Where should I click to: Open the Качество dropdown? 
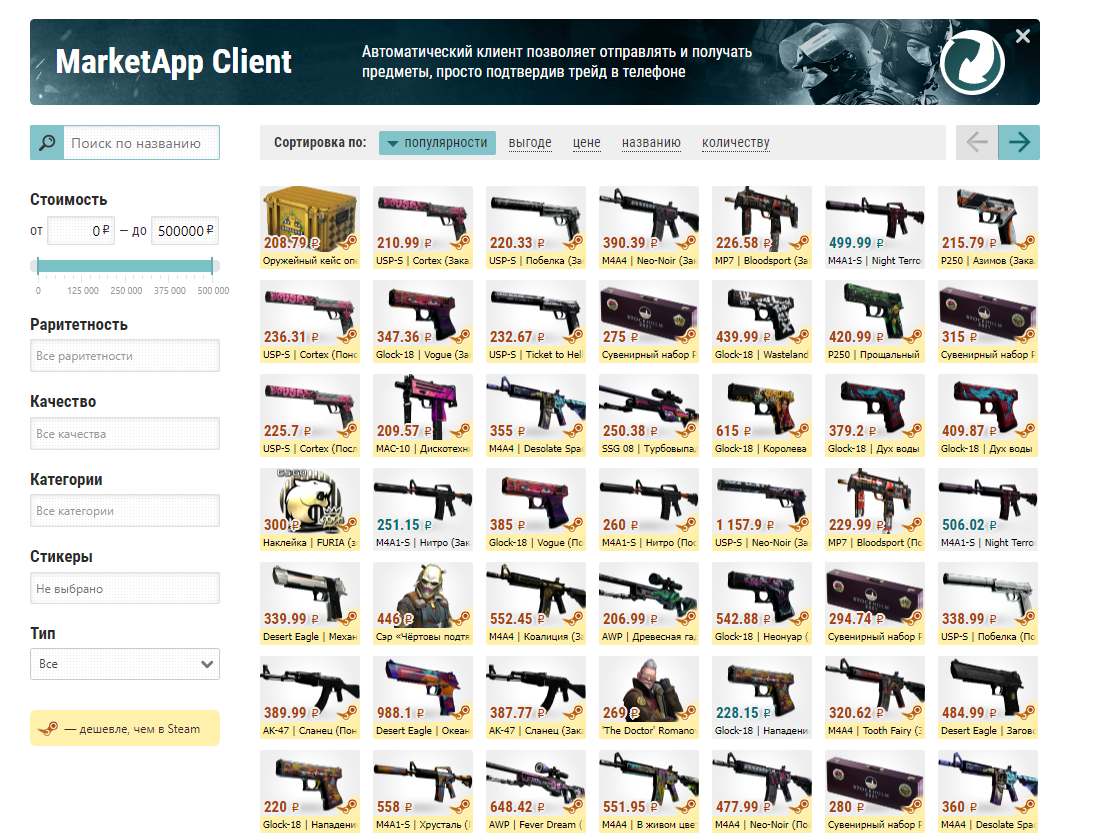[125, 433]
